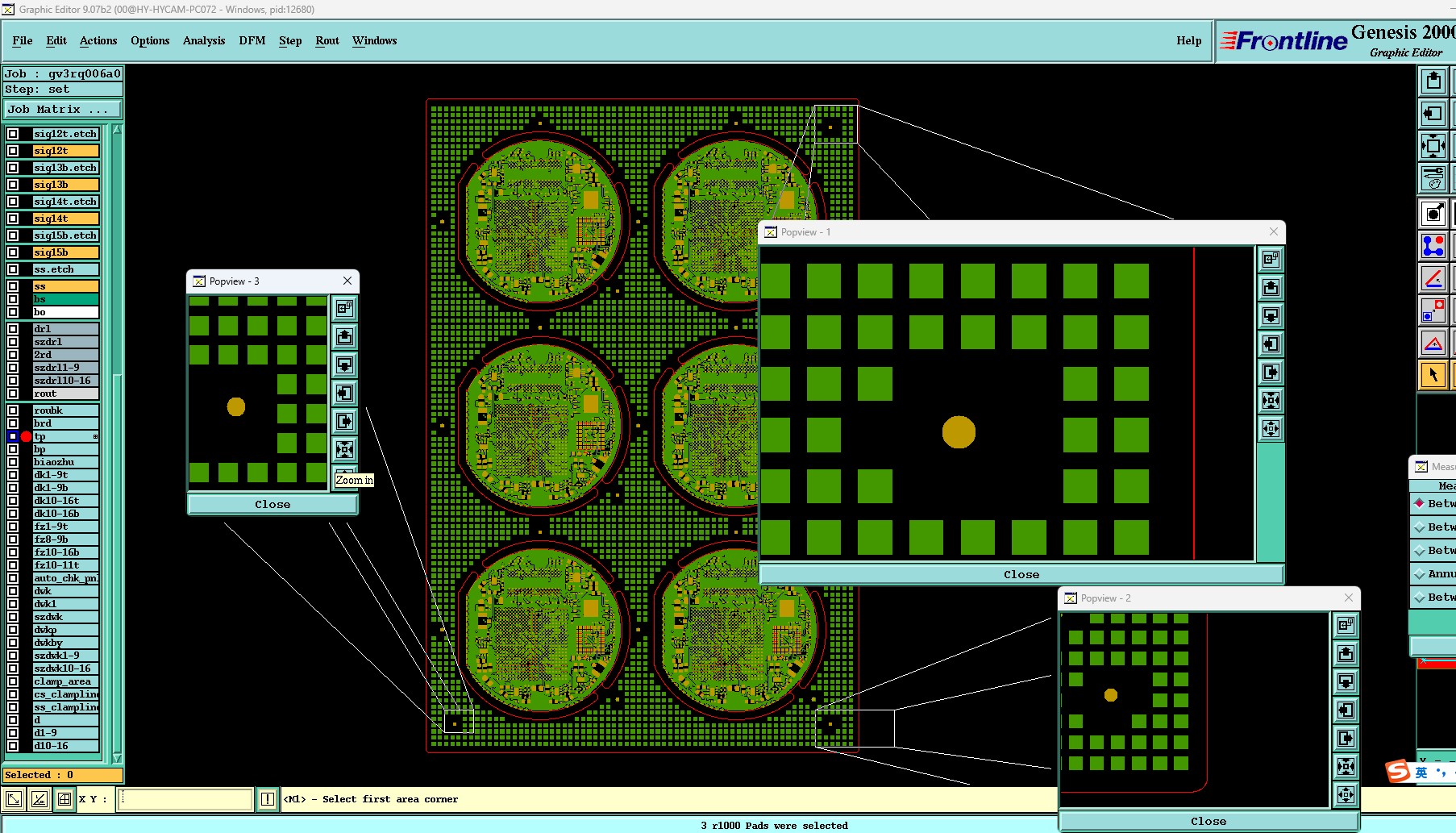Viewport: 1456px width, 833px height.
Task: Click the Sogou input method icon
Action: pyautogui.click(x=1397, y=772)
